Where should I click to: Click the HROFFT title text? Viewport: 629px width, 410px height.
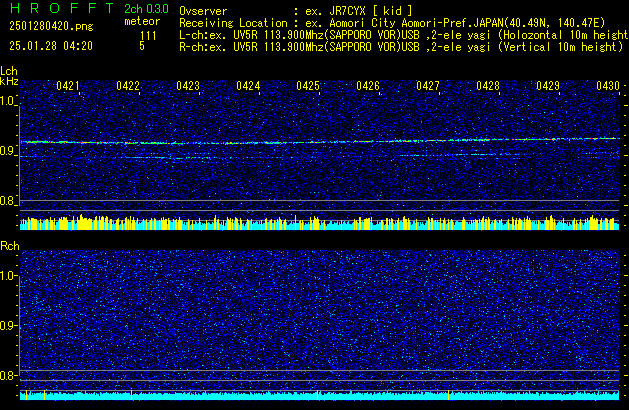(62, 8)
